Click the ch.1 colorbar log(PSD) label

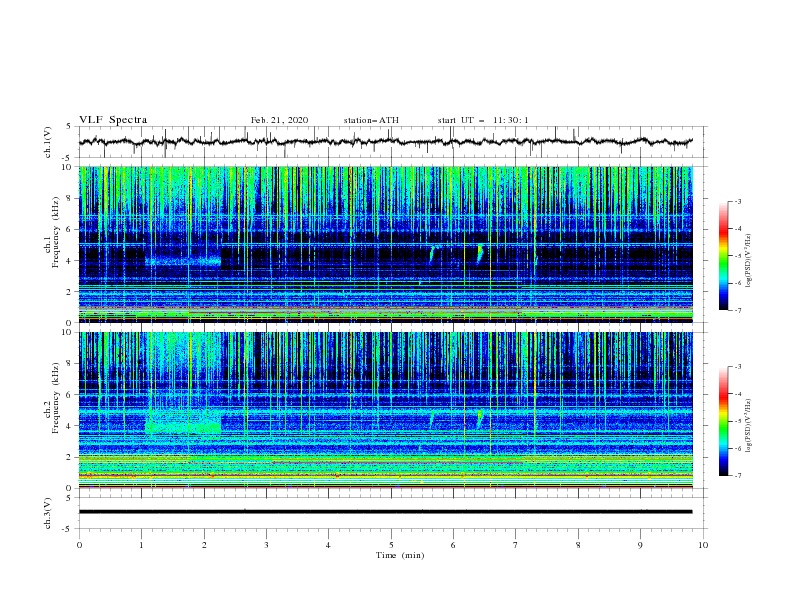click(x=748, y=261)
